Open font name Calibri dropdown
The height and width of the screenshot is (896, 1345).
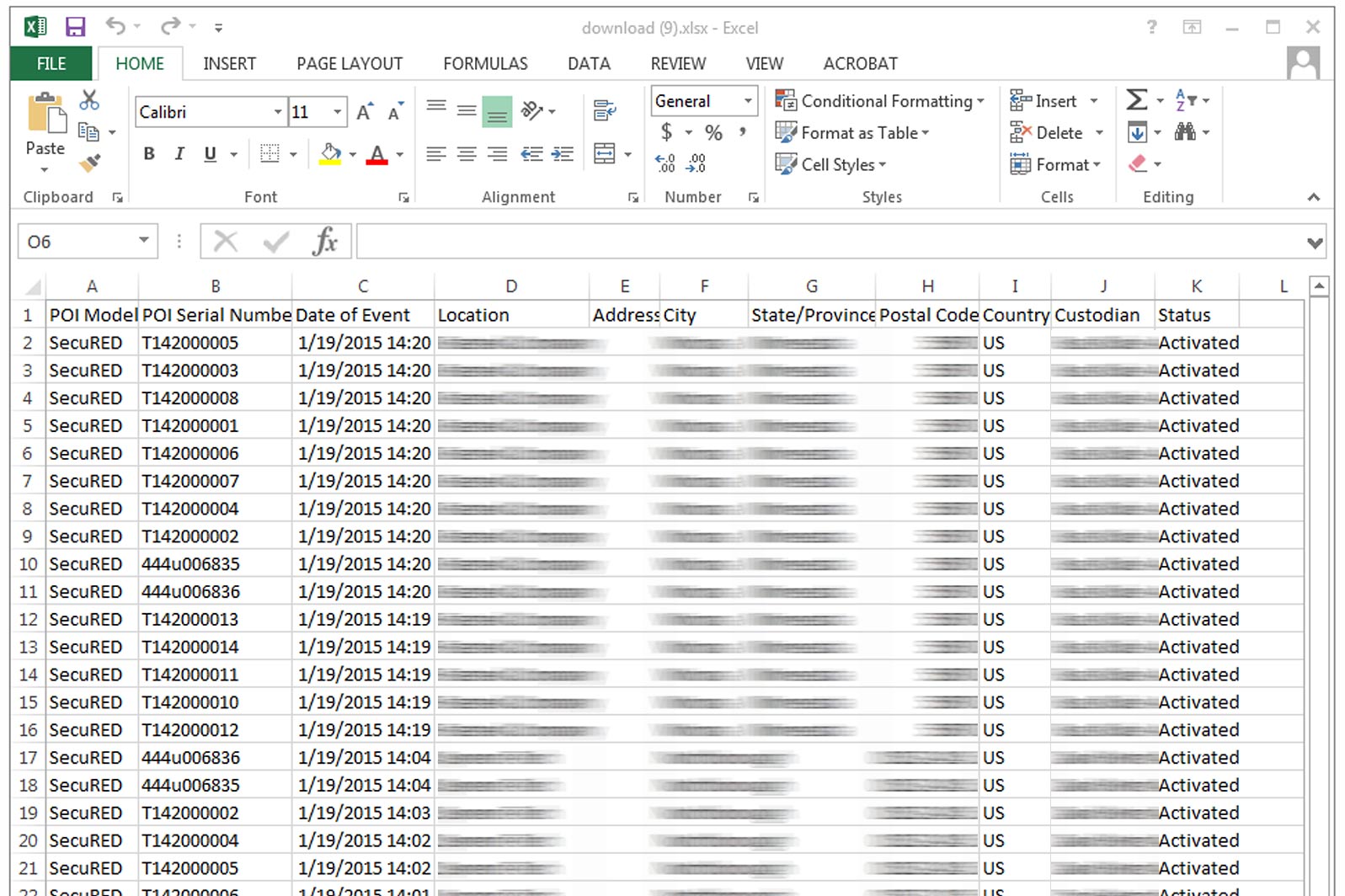277,112
